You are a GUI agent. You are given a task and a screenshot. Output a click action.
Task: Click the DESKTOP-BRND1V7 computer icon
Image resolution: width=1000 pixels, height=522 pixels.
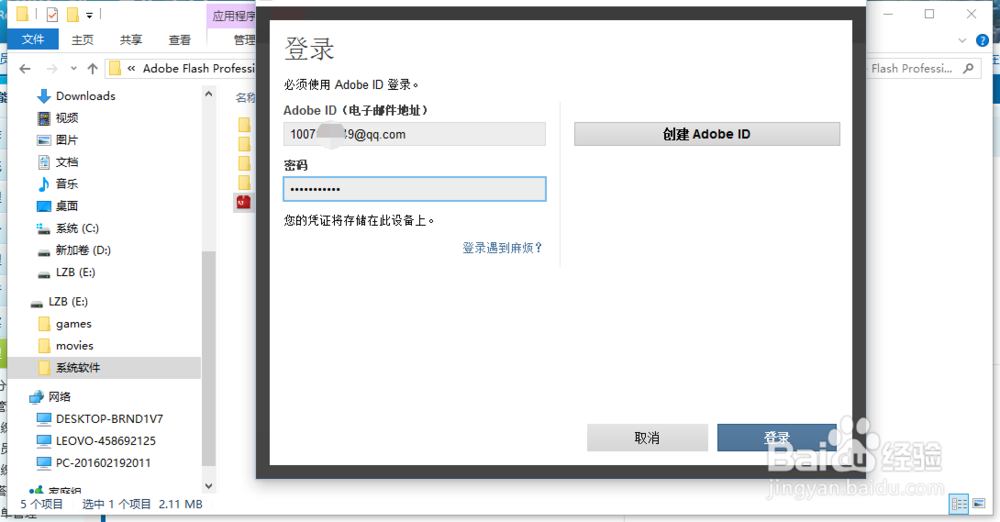tap(43, 419)
